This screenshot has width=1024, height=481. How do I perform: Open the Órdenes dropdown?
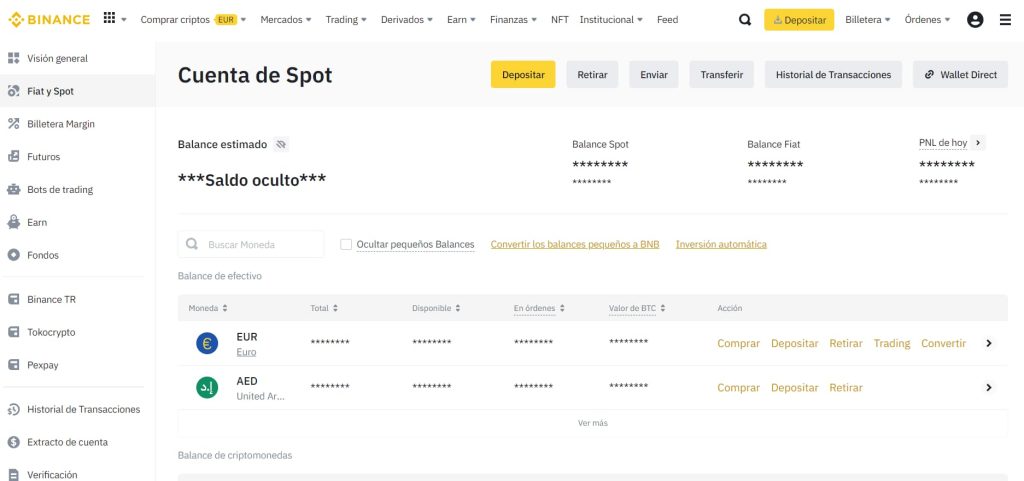coord(927,20)
